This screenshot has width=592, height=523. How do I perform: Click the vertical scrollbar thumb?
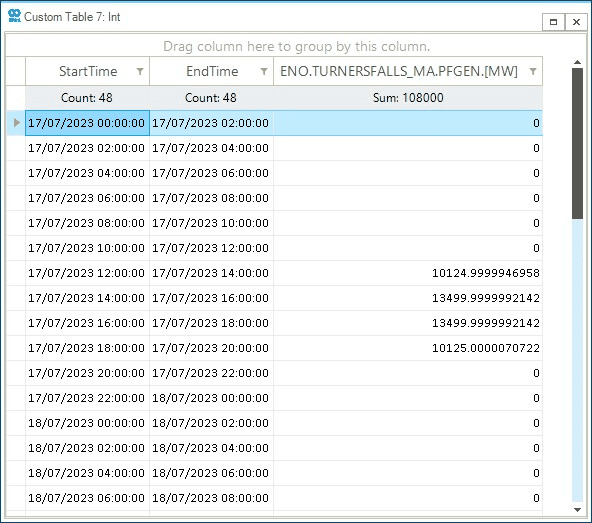coord(577,143)
